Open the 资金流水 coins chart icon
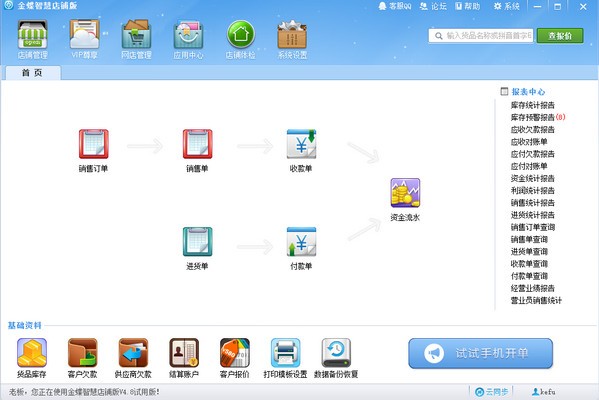 (405, 193)
